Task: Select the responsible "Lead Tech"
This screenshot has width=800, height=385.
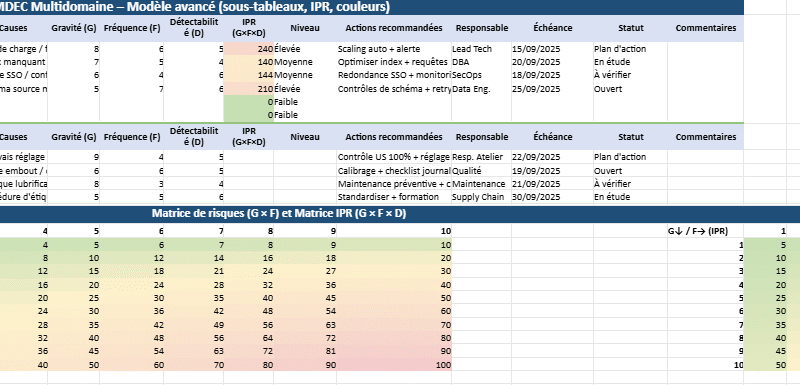Action: (481, 49)
